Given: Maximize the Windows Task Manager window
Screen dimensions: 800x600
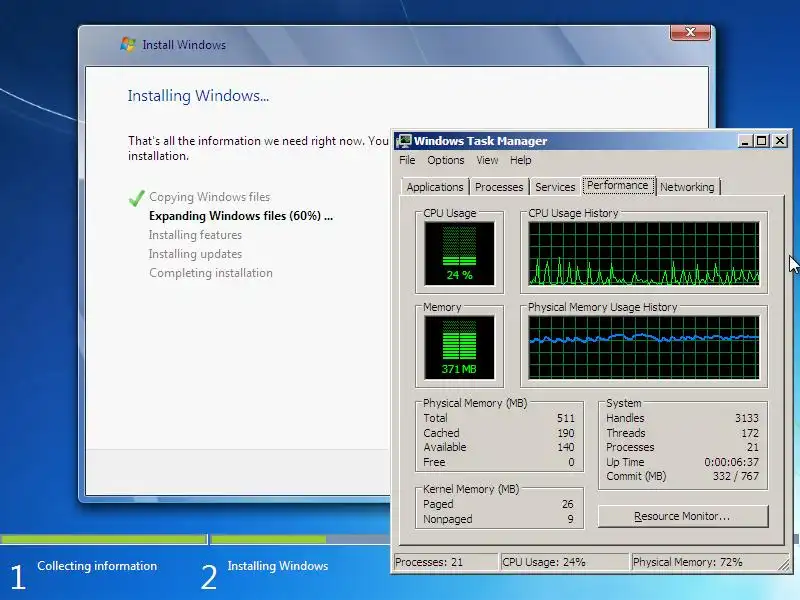Looking at the screenshot, I should [x=762, y=141].
